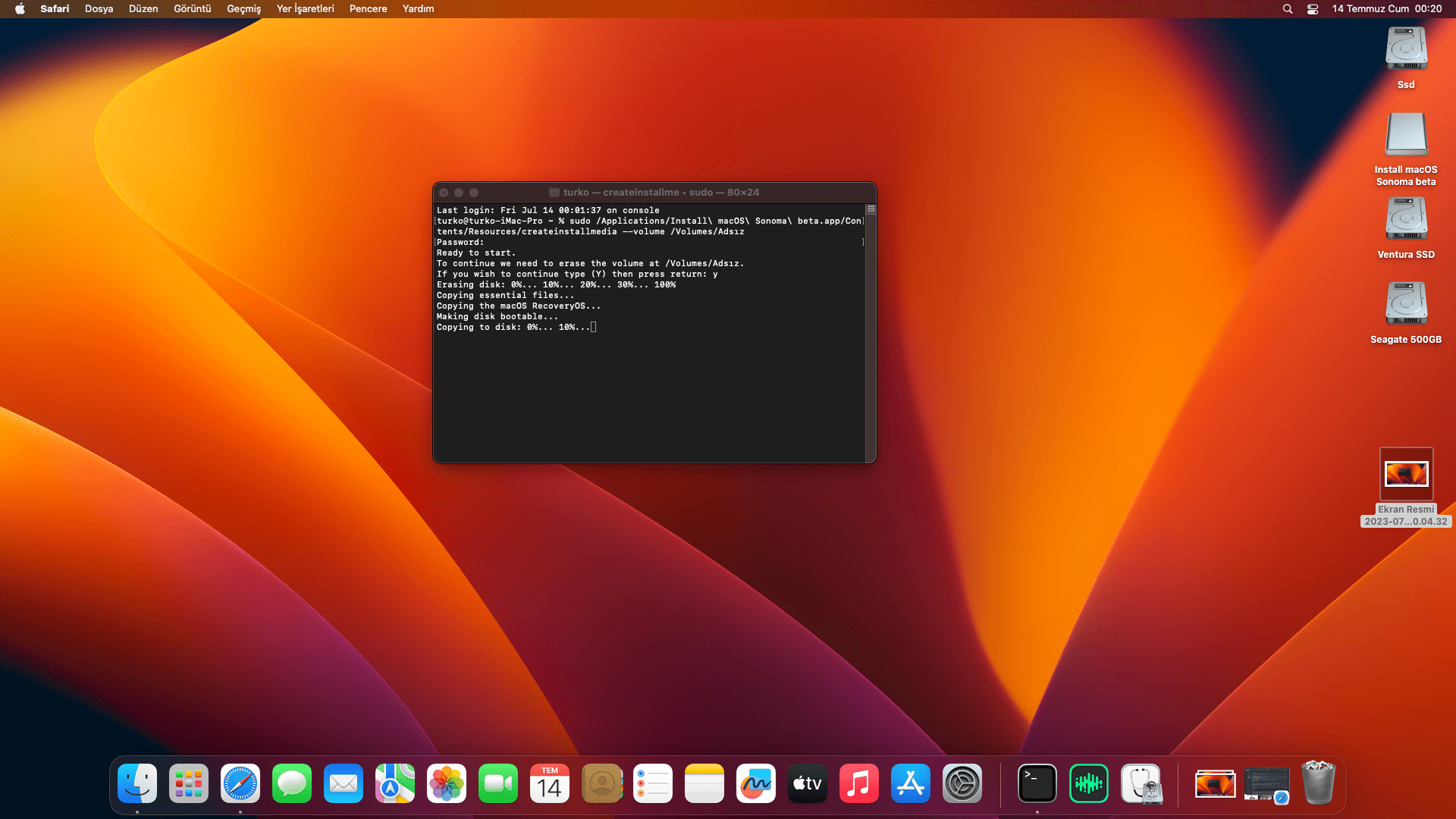Open Control Center in the menu bar
Image resolution: width=1456 pixels, height=819 pixels.
tap(1313, 9)
